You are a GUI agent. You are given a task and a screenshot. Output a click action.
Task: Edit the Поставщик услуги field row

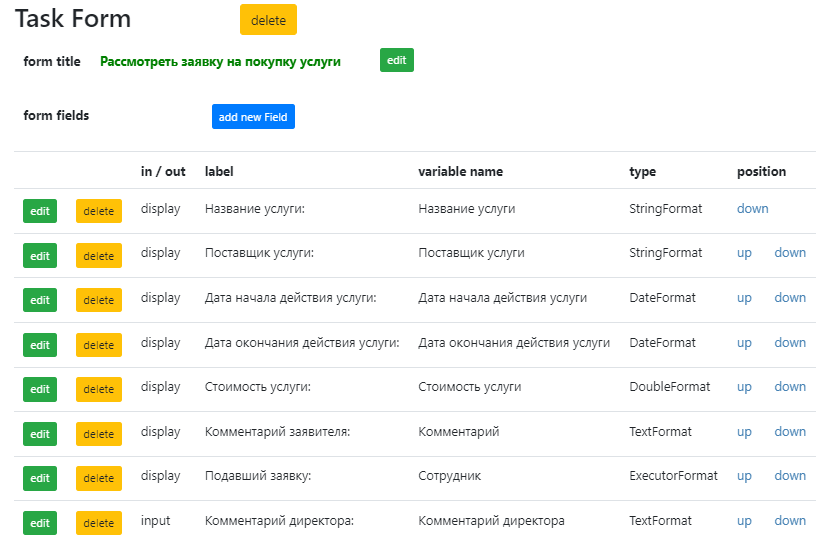click(40, 256)
